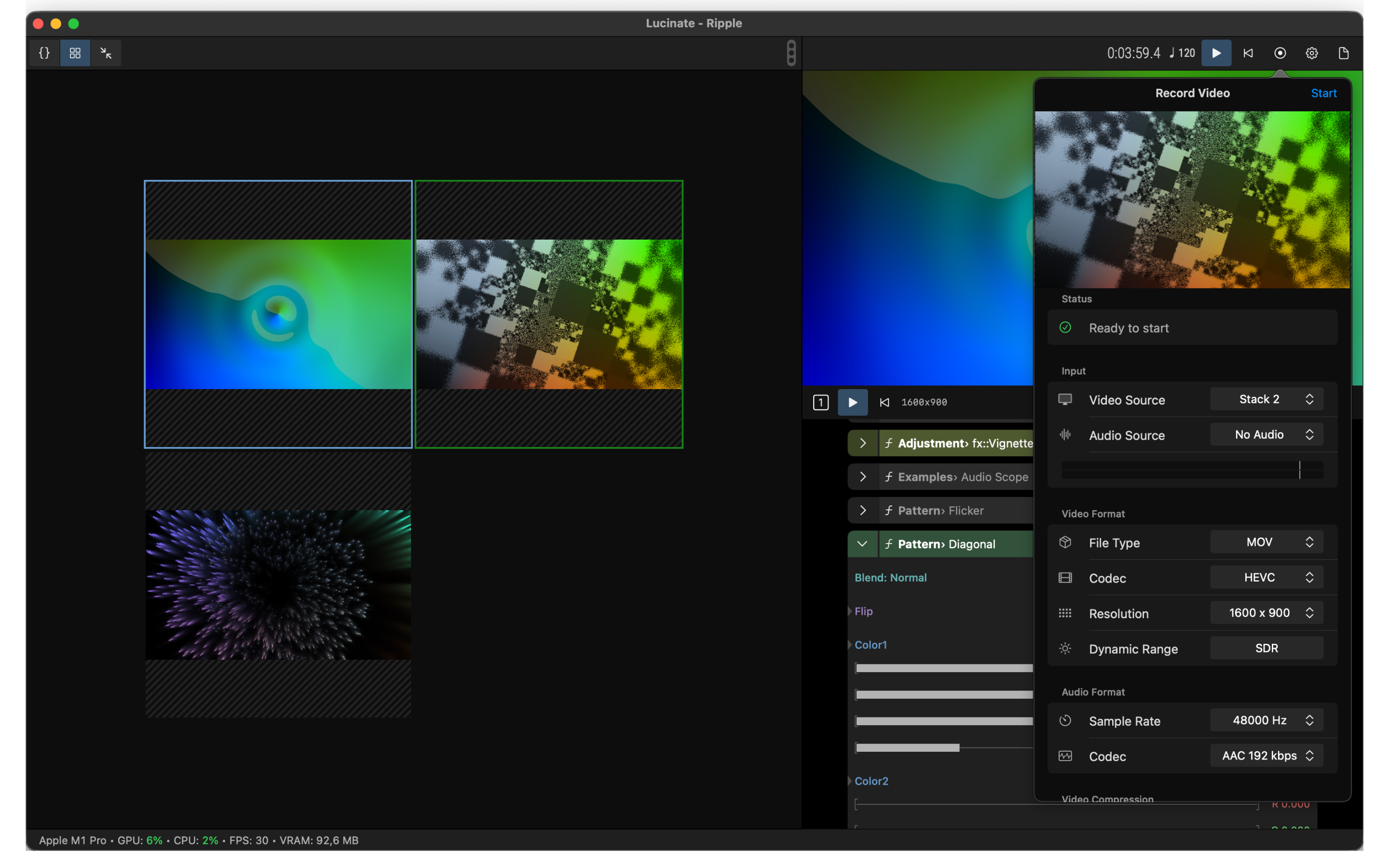Click the audio Codec waveform icon
The height and width of the screenshot is (868, 1389).
click(x=1065, y=756)
